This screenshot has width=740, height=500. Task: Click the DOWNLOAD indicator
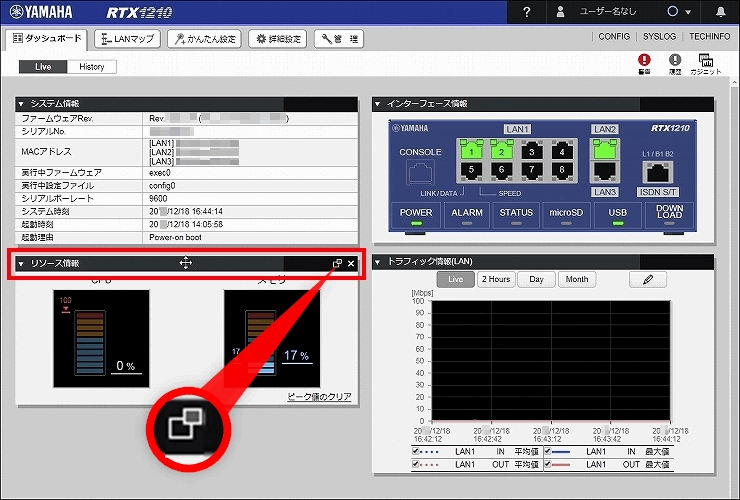669,216
